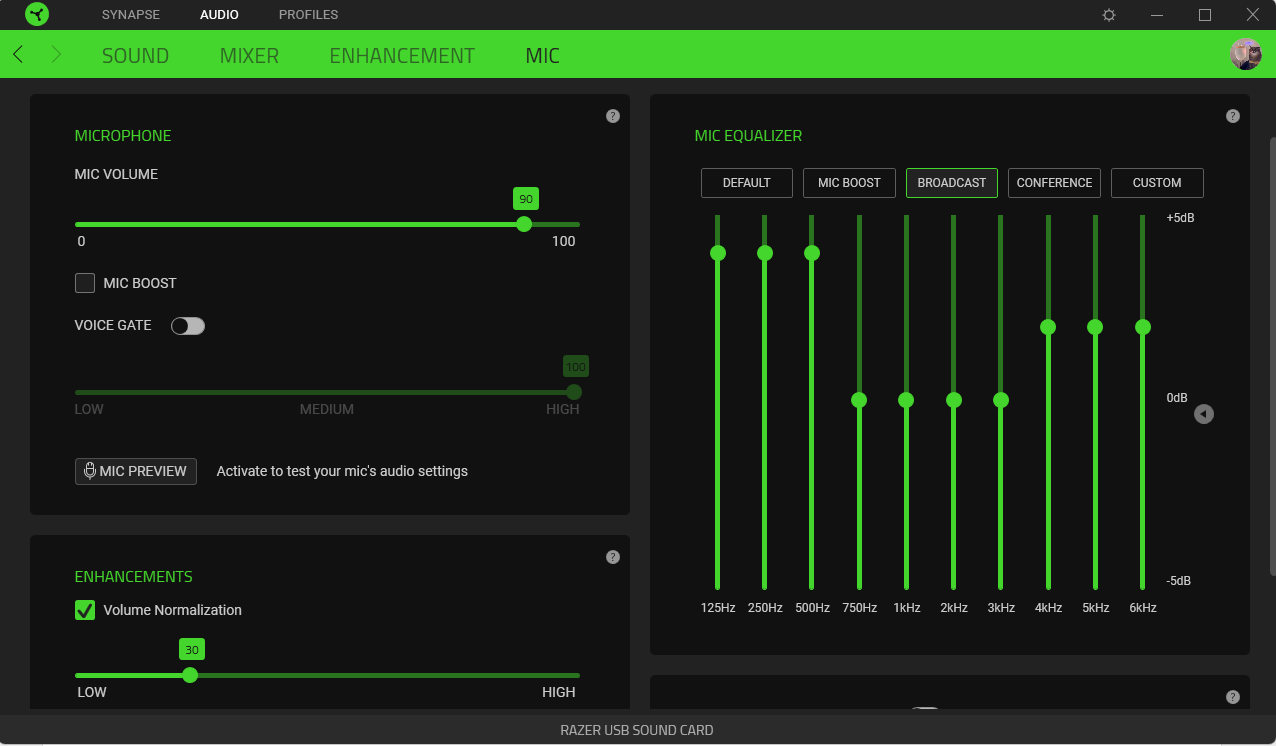Image resolution: width=1276 pixels, height=746 pixels.
Task: Enable the Mic Boost checkbox
Action: 85,283
